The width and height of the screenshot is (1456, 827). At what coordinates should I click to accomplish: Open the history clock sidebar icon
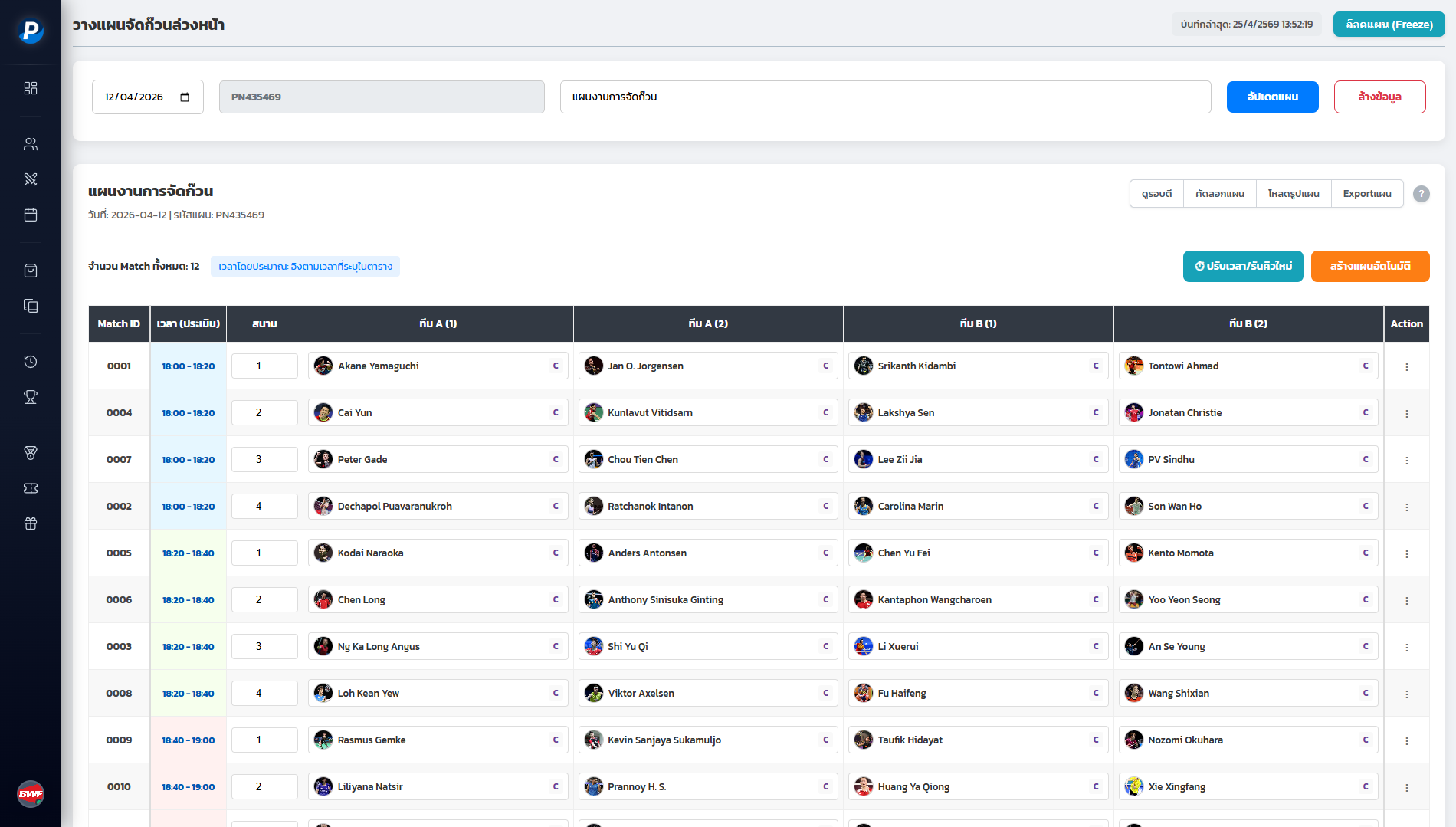point(31,362)
